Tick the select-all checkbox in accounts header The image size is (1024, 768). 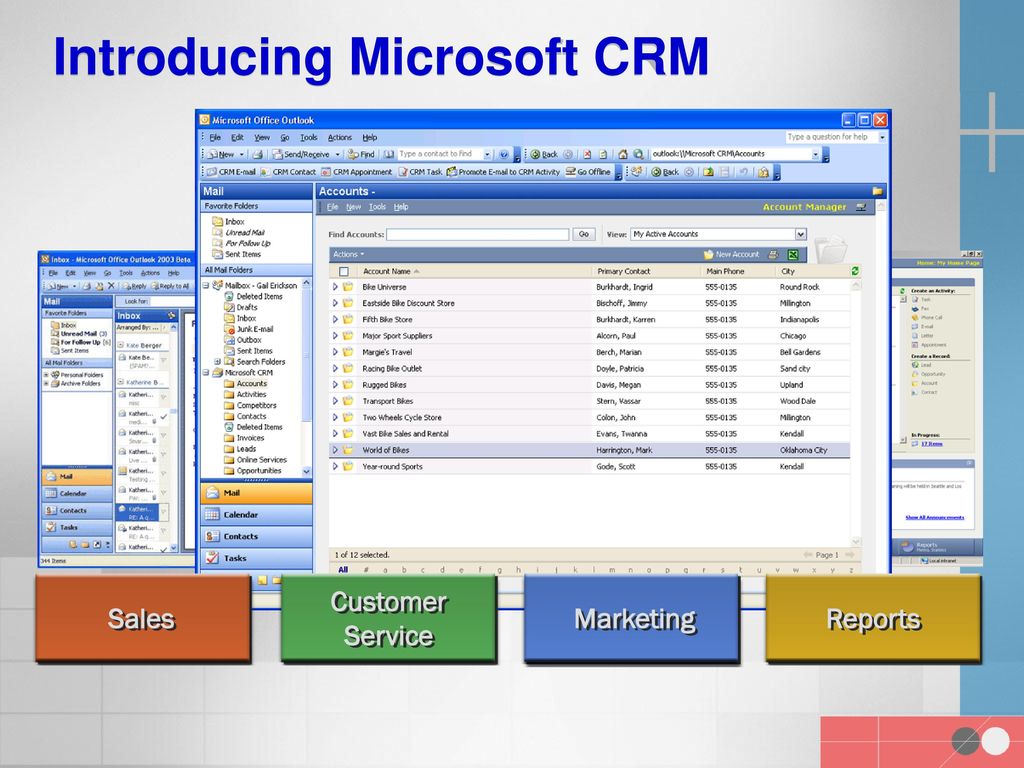[344, 271]
